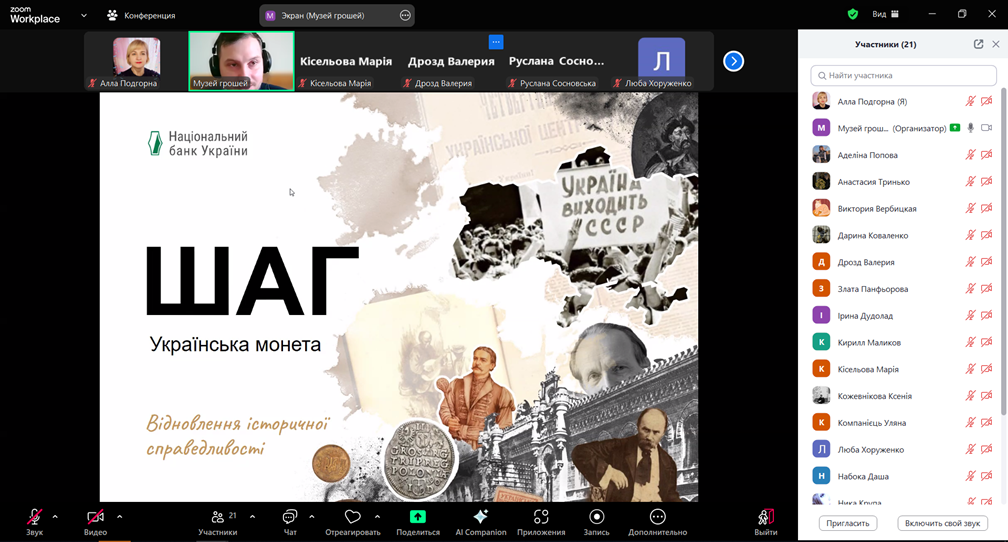Viewport: 1008px width, 542px height.
Task: Open Конференция meeting info
Action: (x=141, y=15)
